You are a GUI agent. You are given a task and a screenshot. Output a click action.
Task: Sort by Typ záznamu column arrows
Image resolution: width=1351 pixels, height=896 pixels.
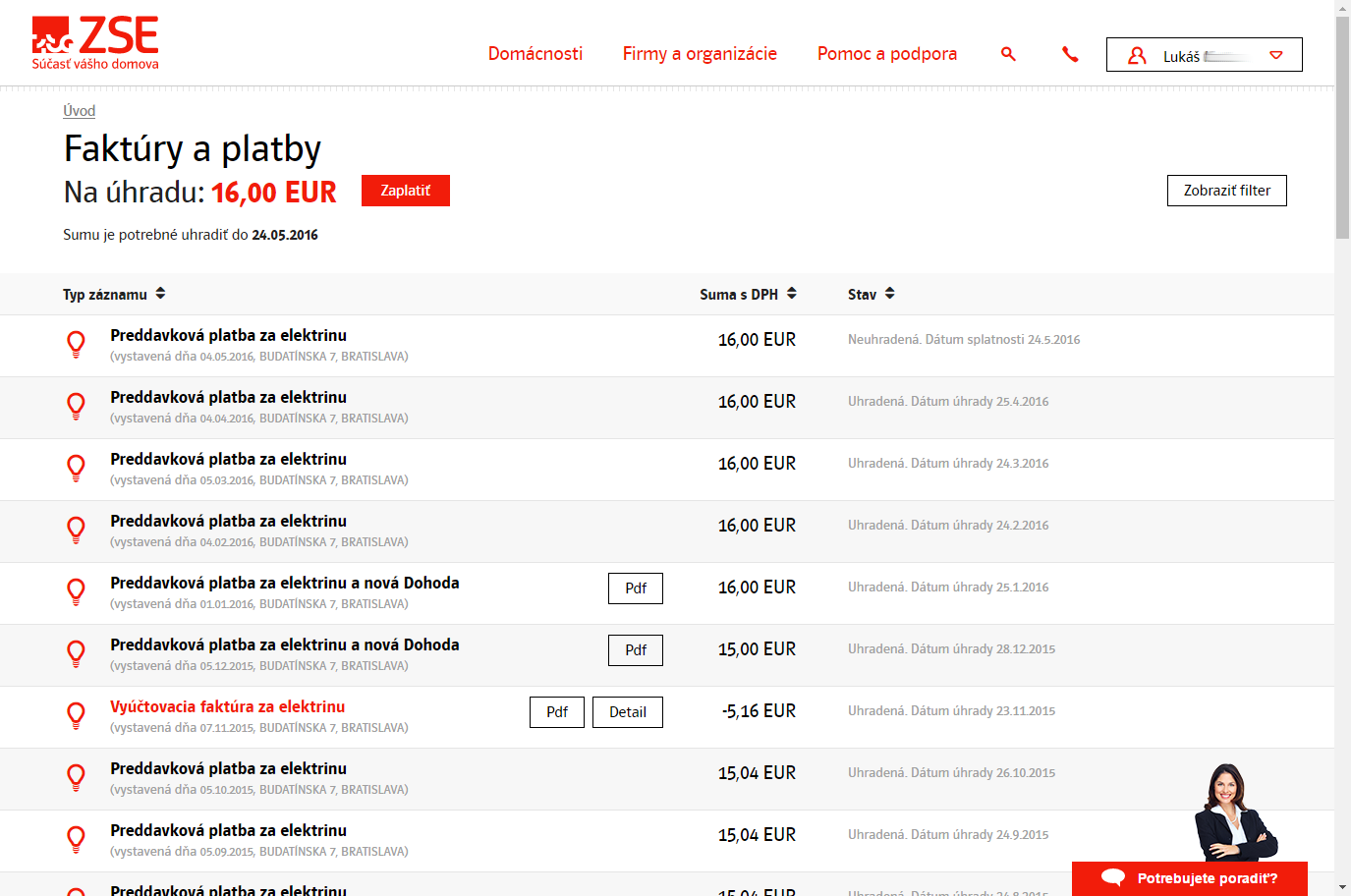tap(160, 294)
